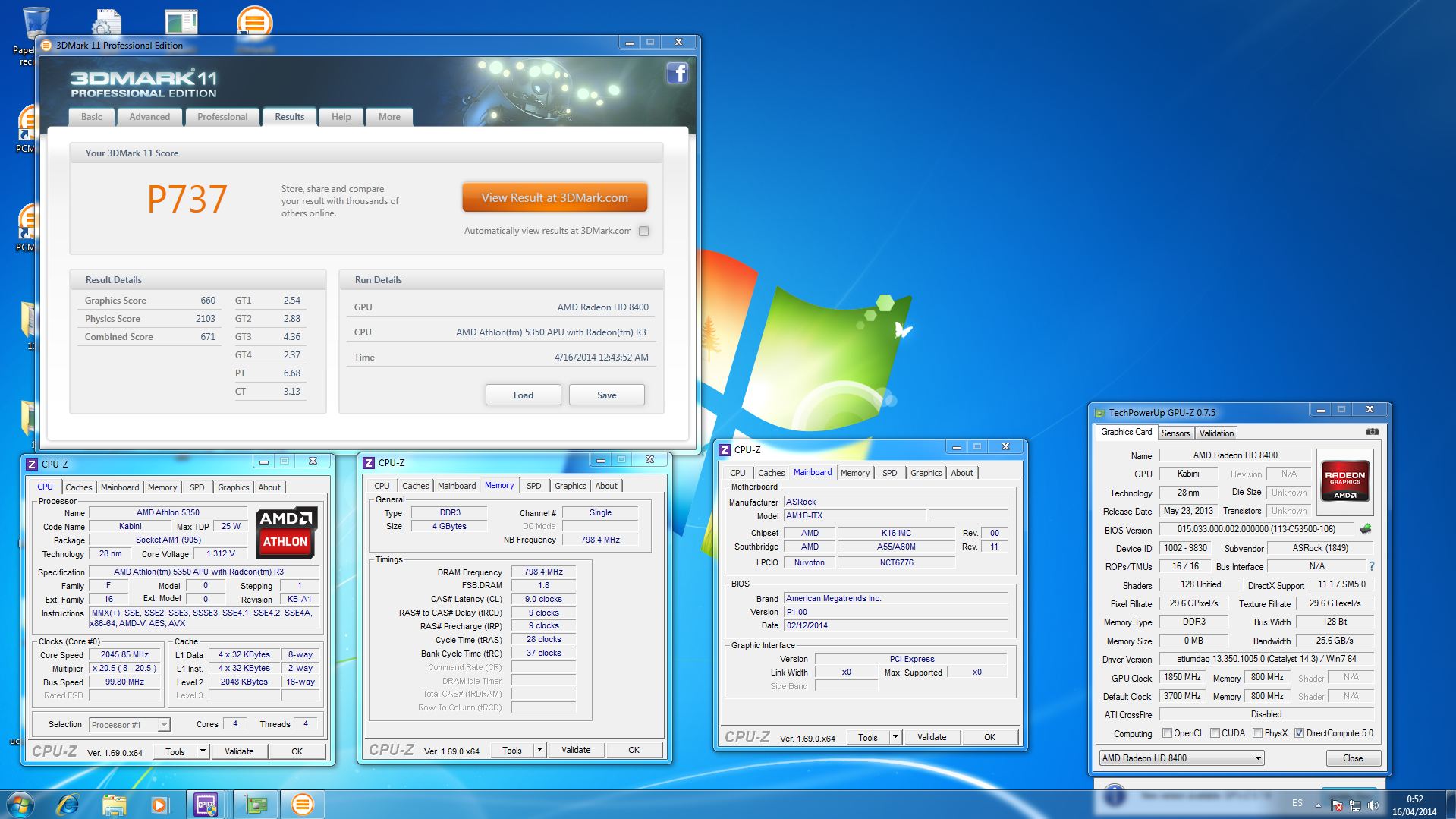Switch to the Advanced tab in 3DMark 11
Image resolution: width=1456 pixels, height=819 pixels.
coord(149,117)
